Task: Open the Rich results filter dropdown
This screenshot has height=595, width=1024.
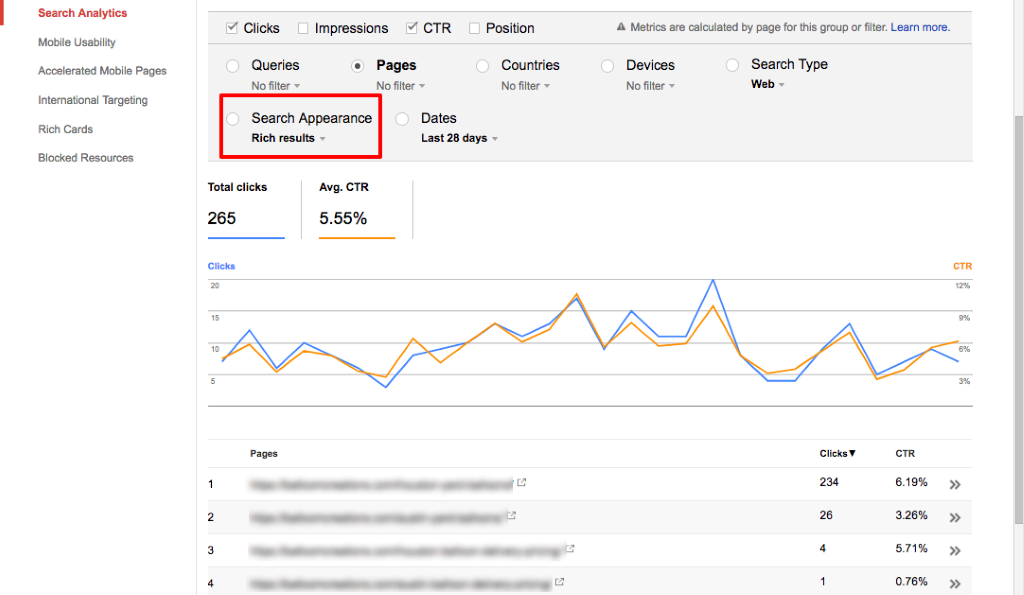Action: (x=288, y=139)
